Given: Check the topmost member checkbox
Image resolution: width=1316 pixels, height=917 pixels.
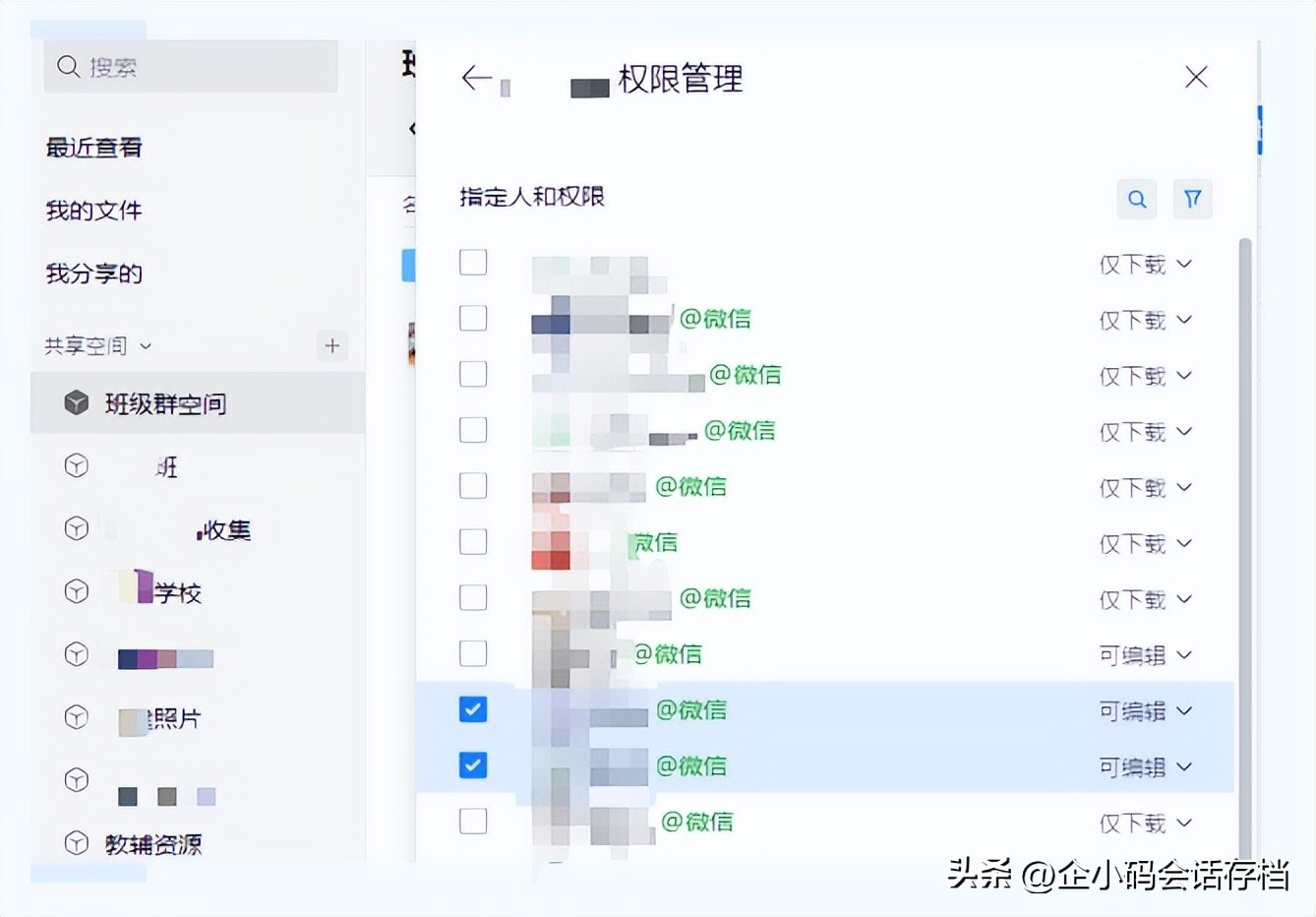Looking at the screenshot, I should click(x=473, y=262).
